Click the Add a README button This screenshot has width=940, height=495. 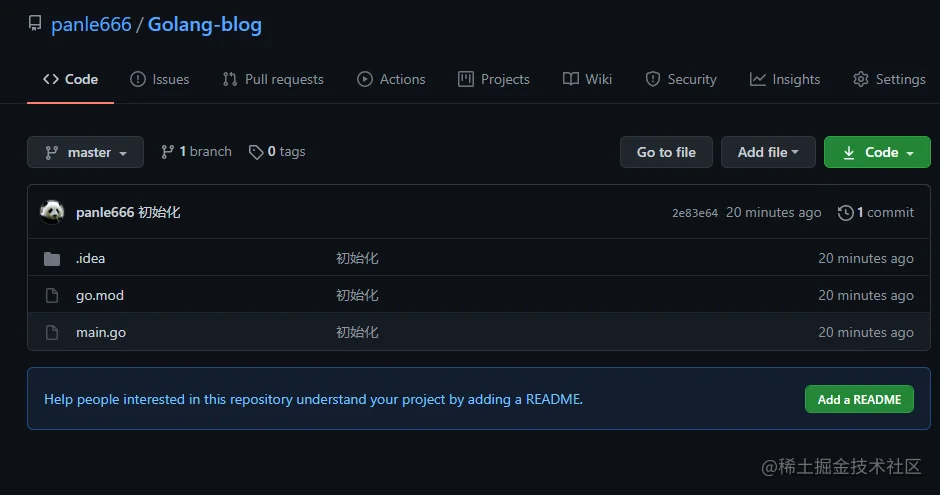coord(859,399)
